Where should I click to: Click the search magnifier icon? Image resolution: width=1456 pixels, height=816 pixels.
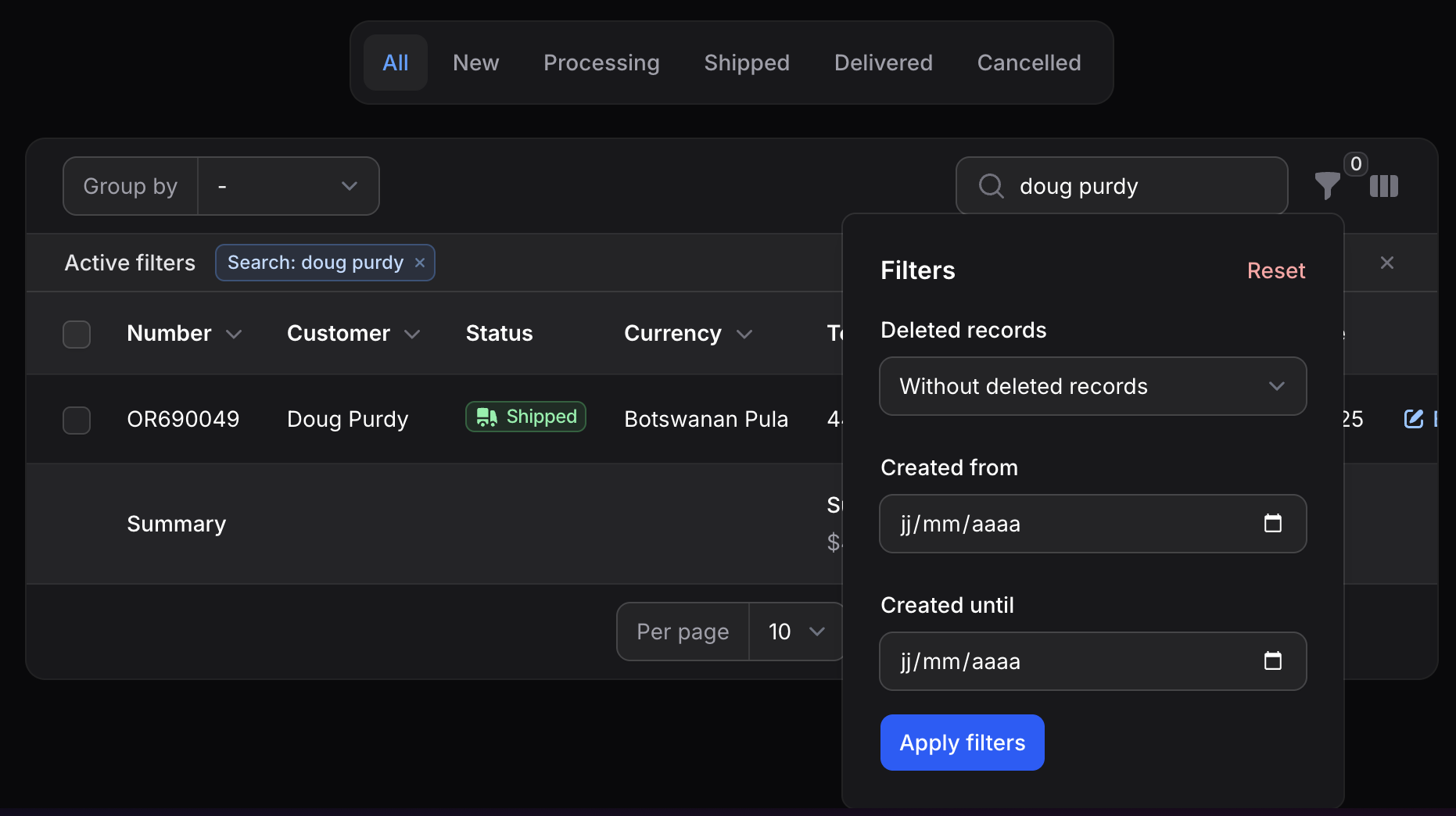992,186
